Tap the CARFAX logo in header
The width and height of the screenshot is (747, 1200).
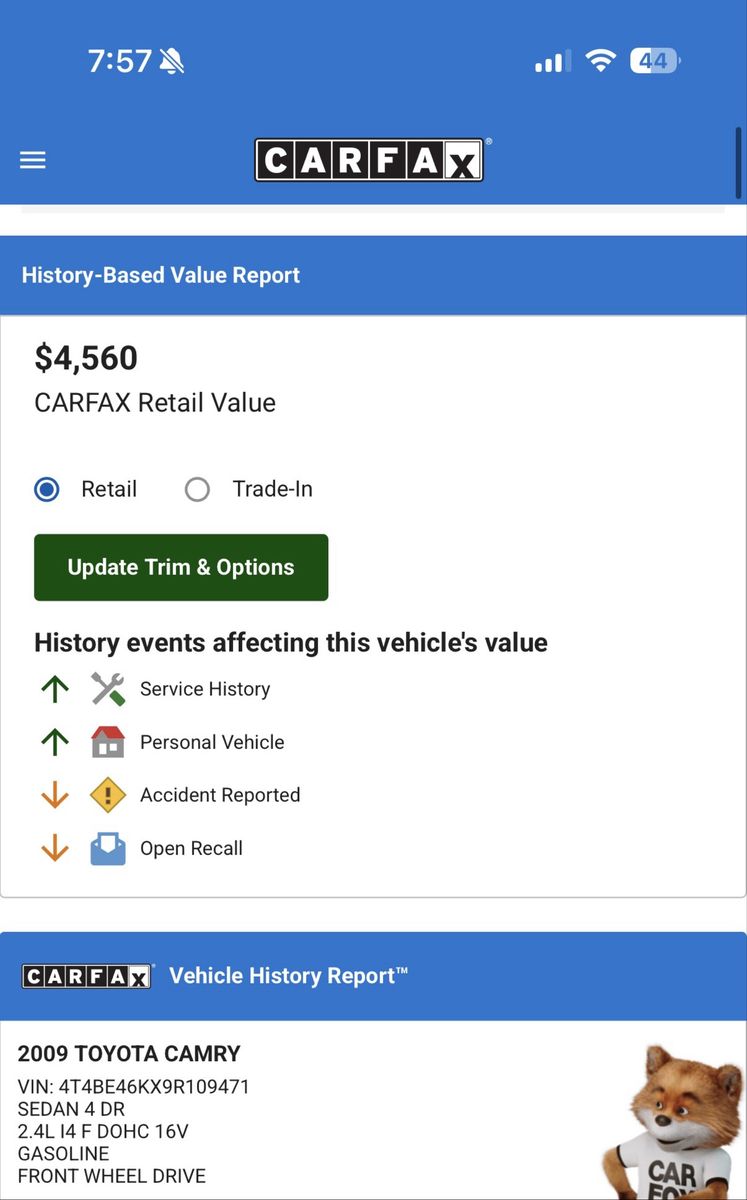[x=369, y=160]
